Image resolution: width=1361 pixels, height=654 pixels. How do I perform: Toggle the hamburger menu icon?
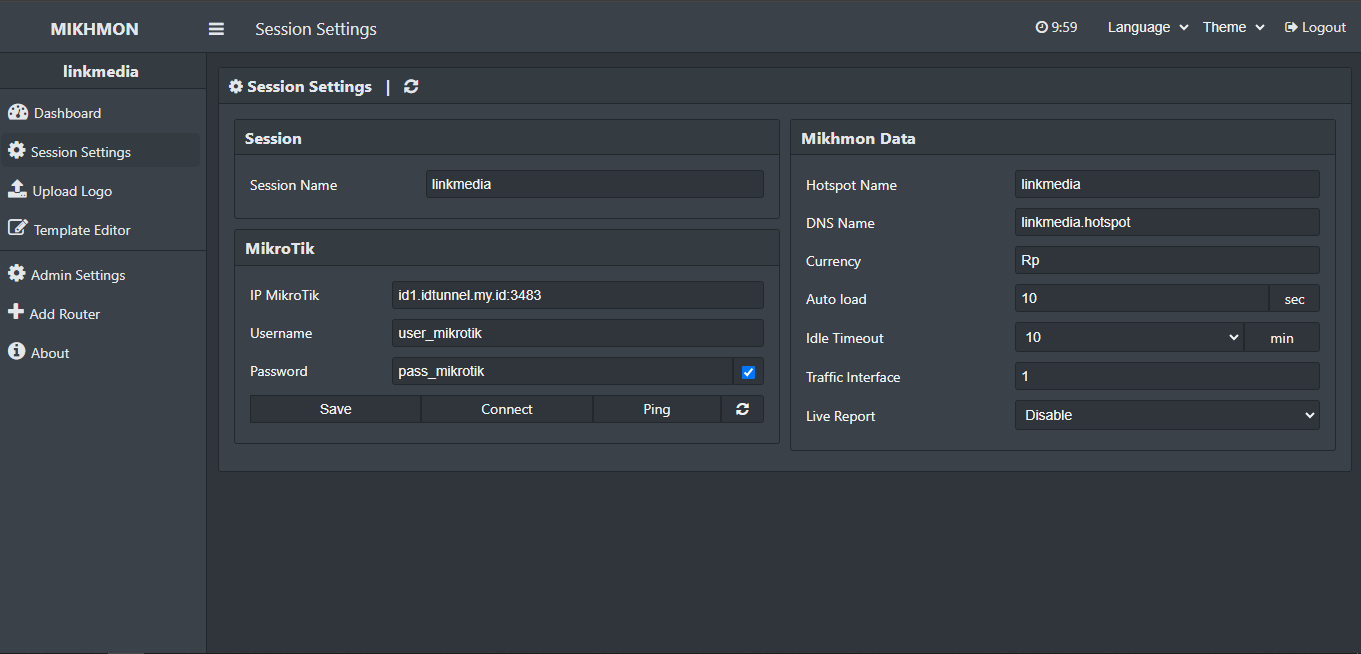tap(216, 29)
